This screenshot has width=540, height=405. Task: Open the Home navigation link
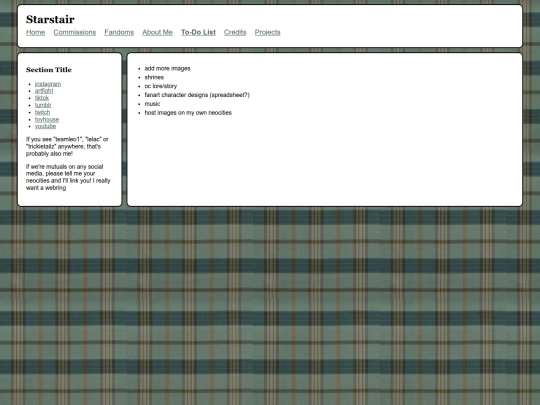[x=35, y=32]
